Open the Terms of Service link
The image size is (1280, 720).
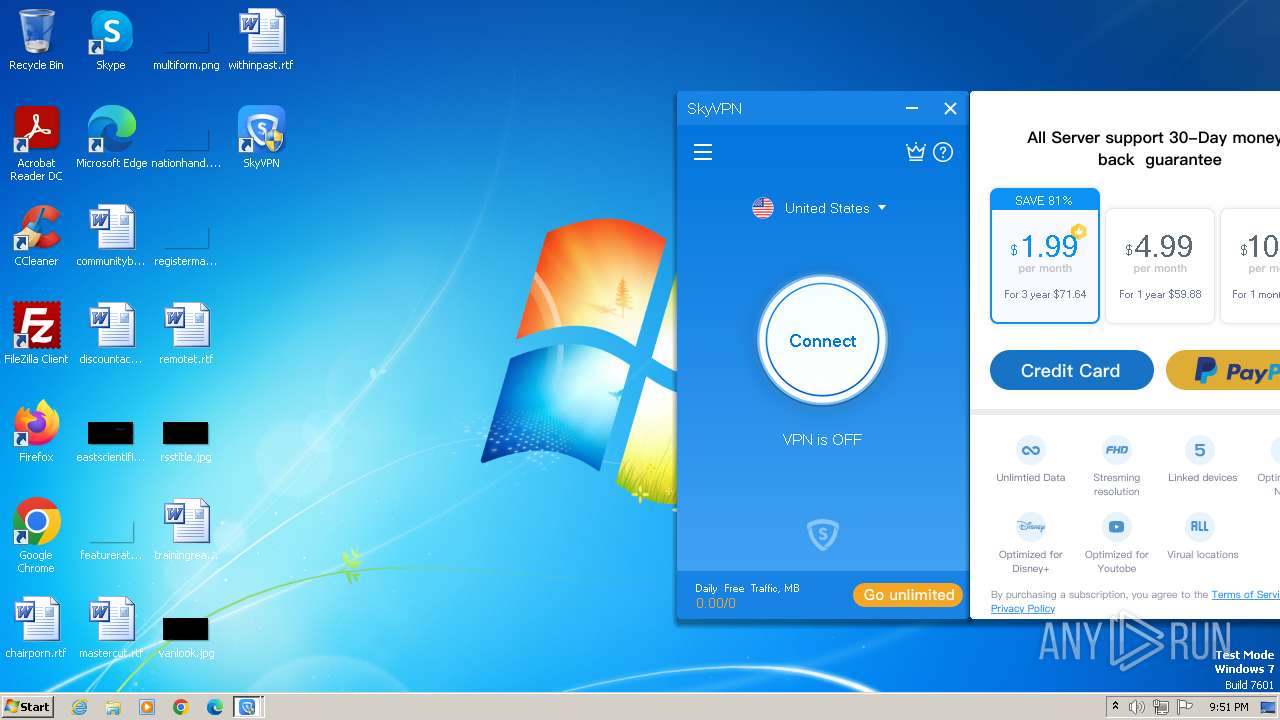(1245, 595)
